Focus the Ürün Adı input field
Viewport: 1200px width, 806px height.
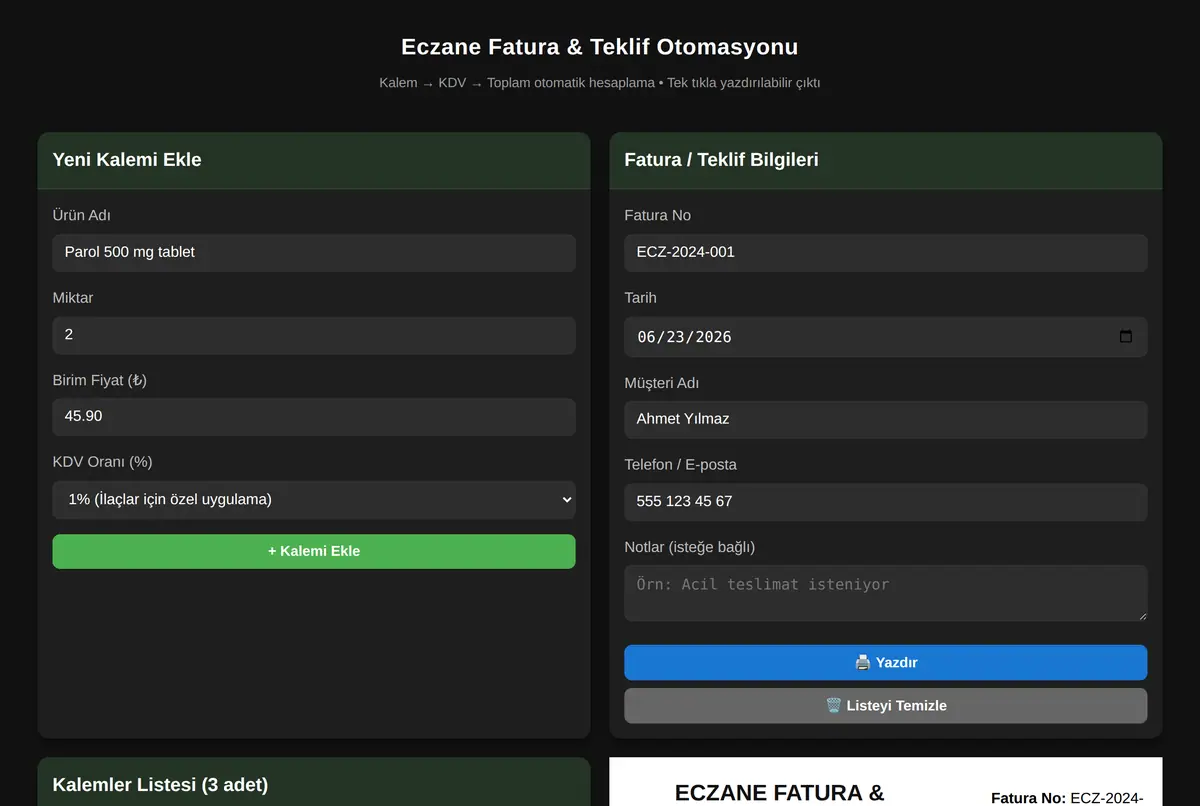(x=314, y=252)
